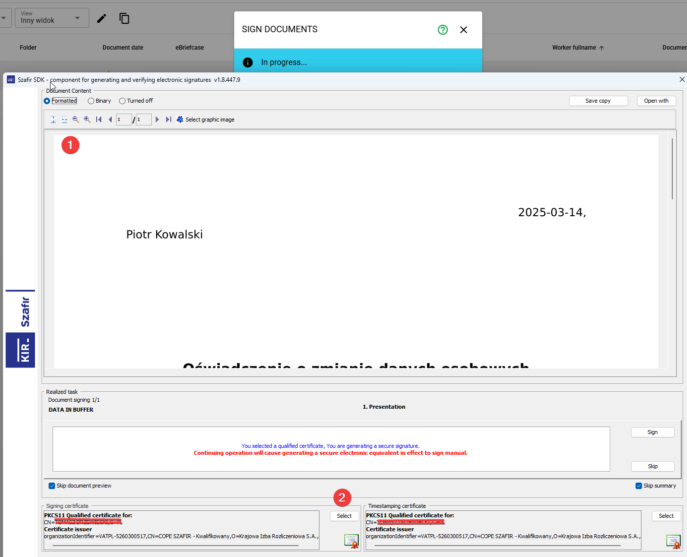Click current page number field
The image size is (687, 557).
(124, 120)
